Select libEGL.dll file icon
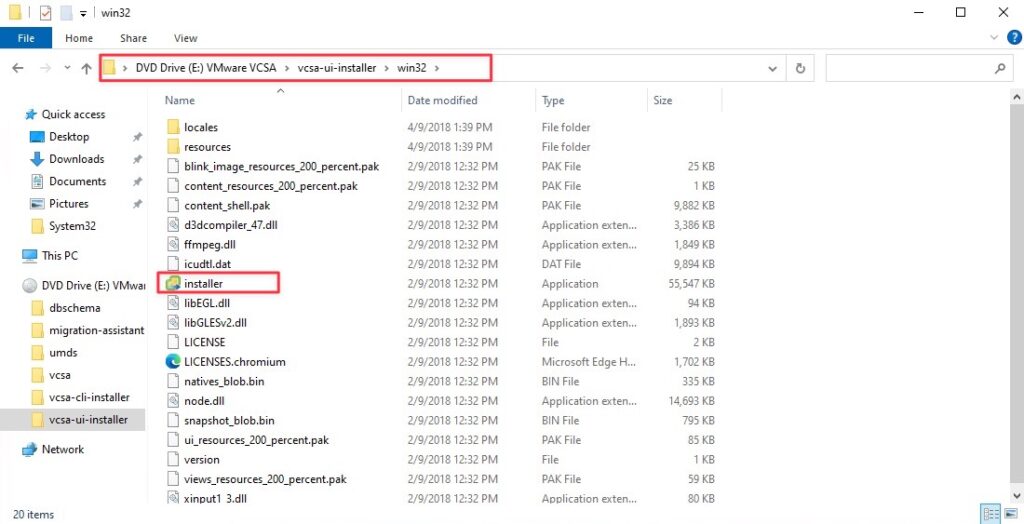The height and width of the screenshot is (524, 1024). tap(172, 303)
